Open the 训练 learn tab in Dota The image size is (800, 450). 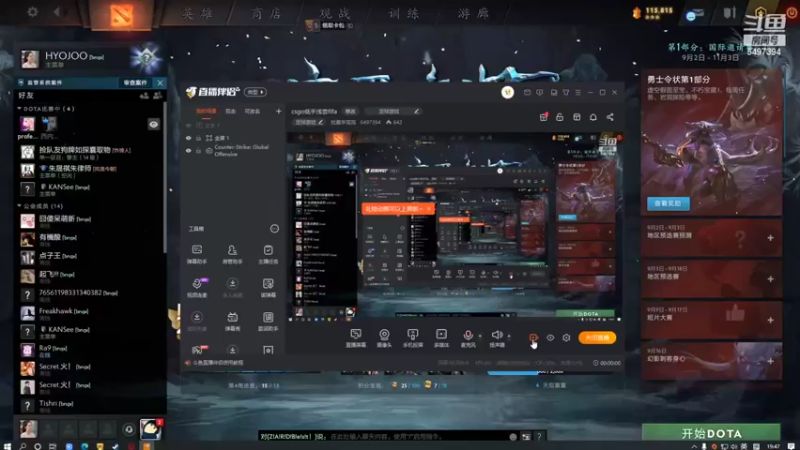tap(404, 13)
